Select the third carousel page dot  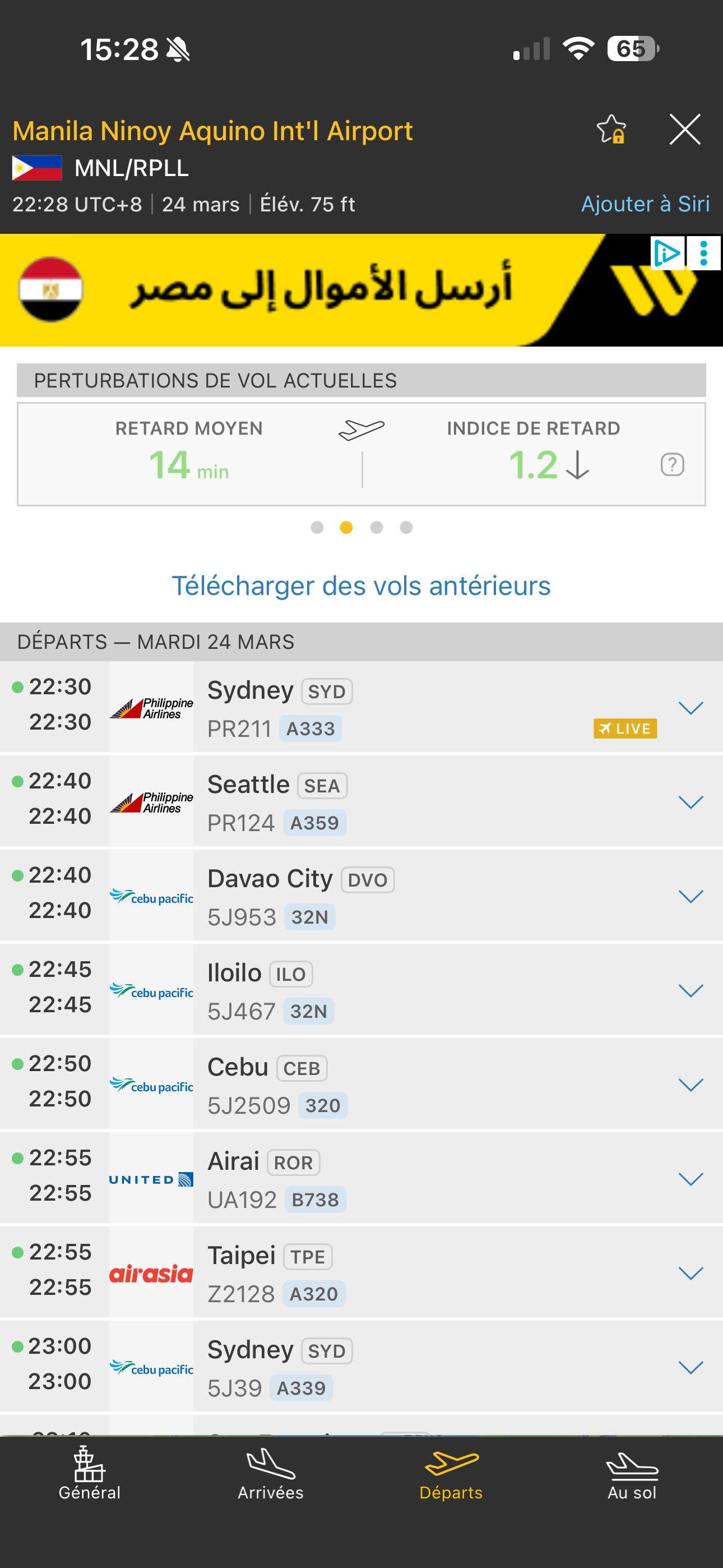coord(377,528)
